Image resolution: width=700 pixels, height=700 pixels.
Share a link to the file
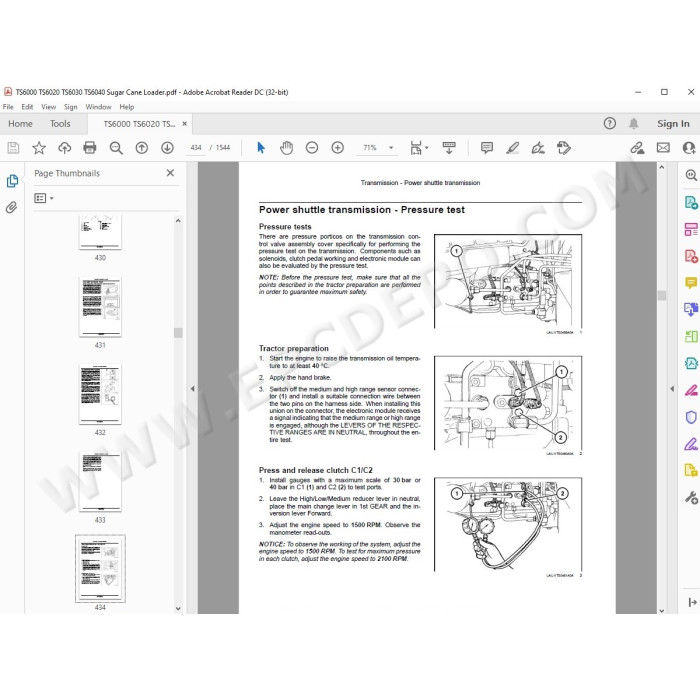pos(637,148)
